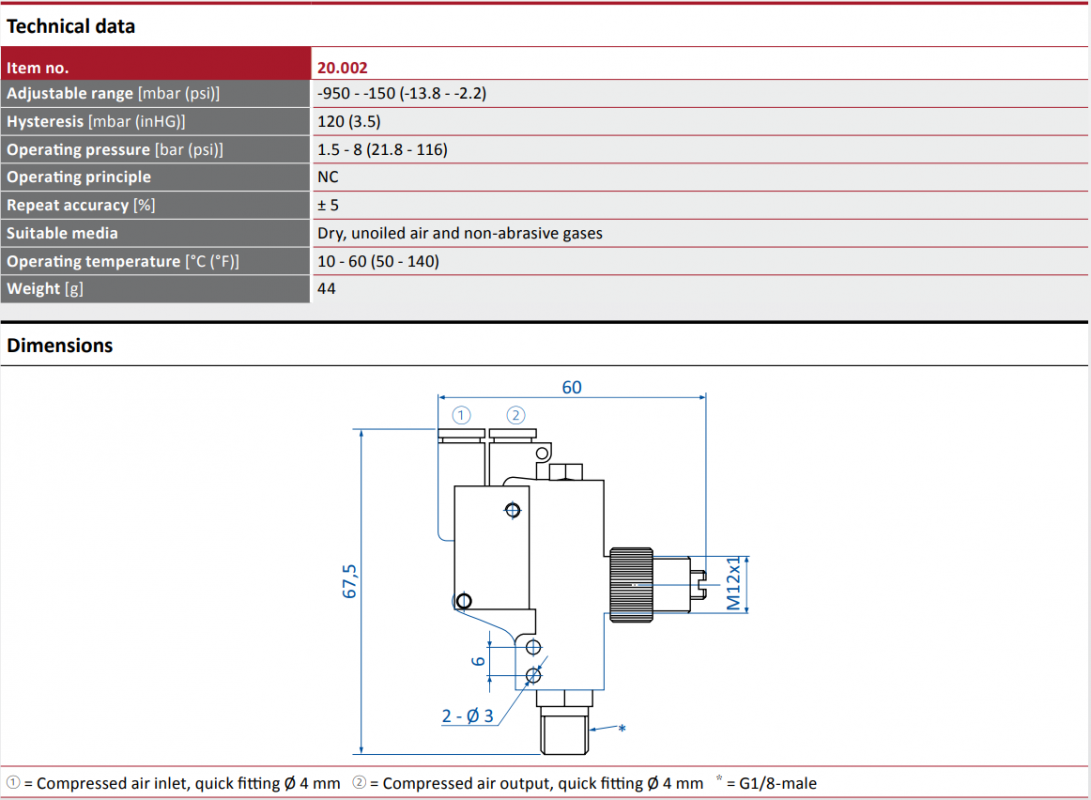Click the asterisk callout beside the bottom fitting
The height and width of the screenshot is (800, 1091).
pos(622,728)
